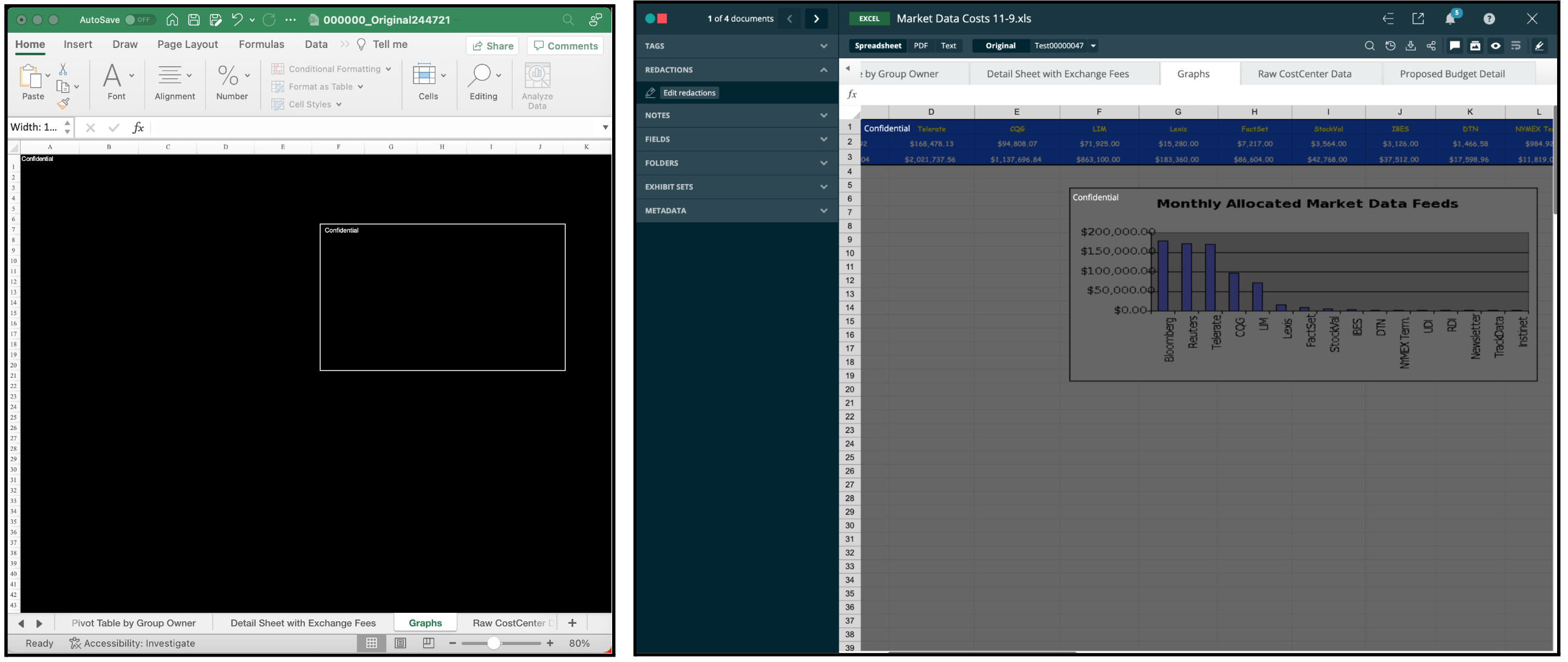Image resolution: width=1568 pixels, height=662 pixels.
Task: Click the Undo arrow in Excel title bar
Action: pos(237,19)
